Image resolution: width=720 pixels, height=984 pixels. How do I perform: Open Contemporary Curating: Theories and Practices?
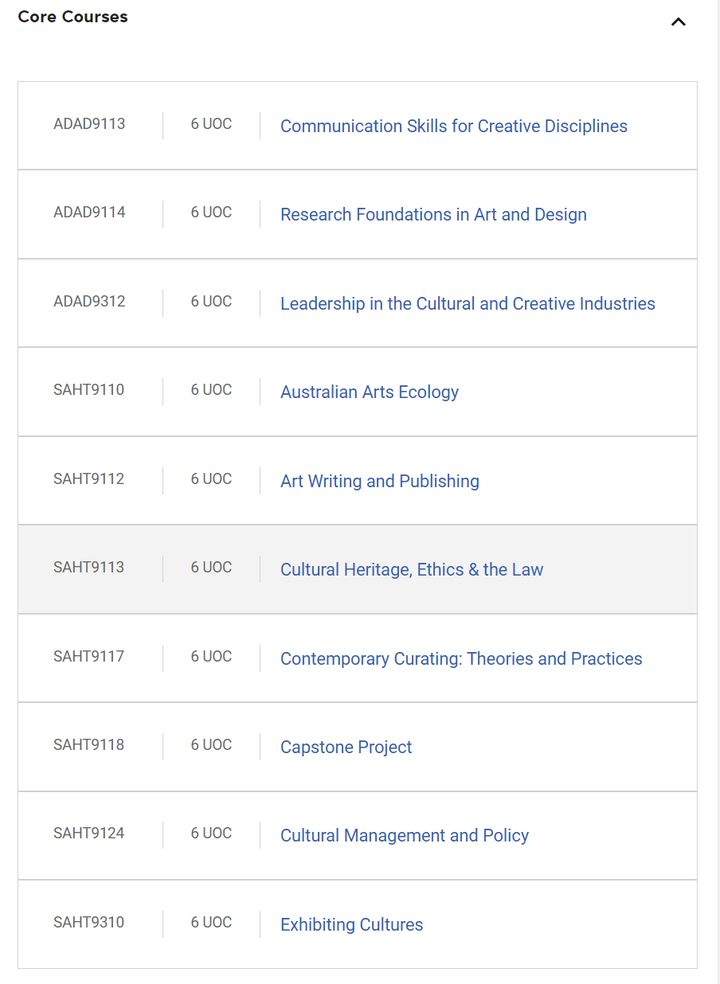coord(461,659)
